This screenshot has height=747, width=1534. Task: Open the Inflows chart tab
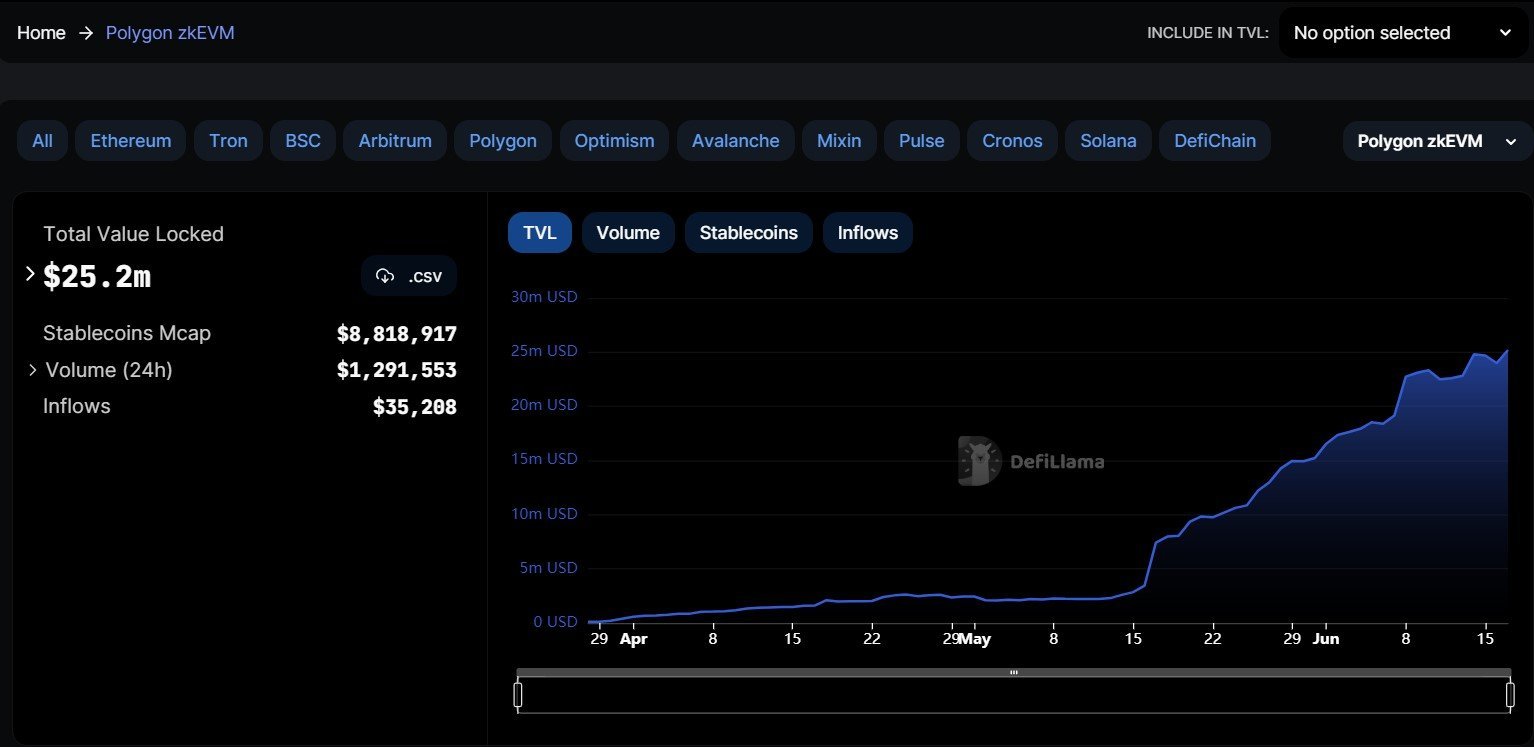[866, 232]
